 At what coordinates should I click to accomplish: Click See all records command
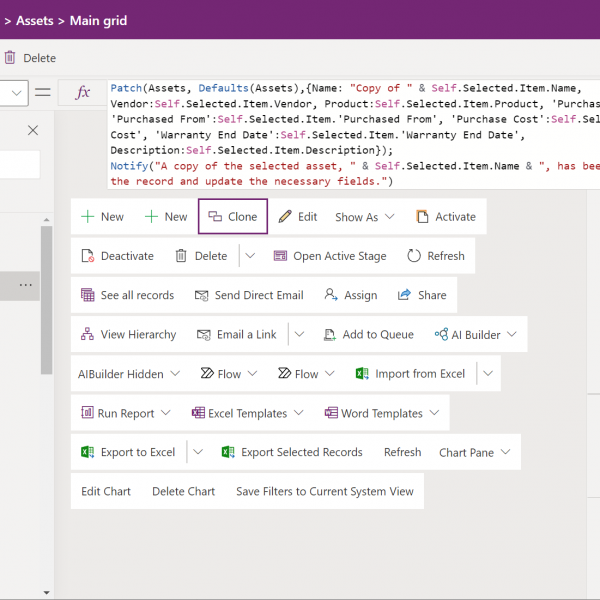[127, 295]
